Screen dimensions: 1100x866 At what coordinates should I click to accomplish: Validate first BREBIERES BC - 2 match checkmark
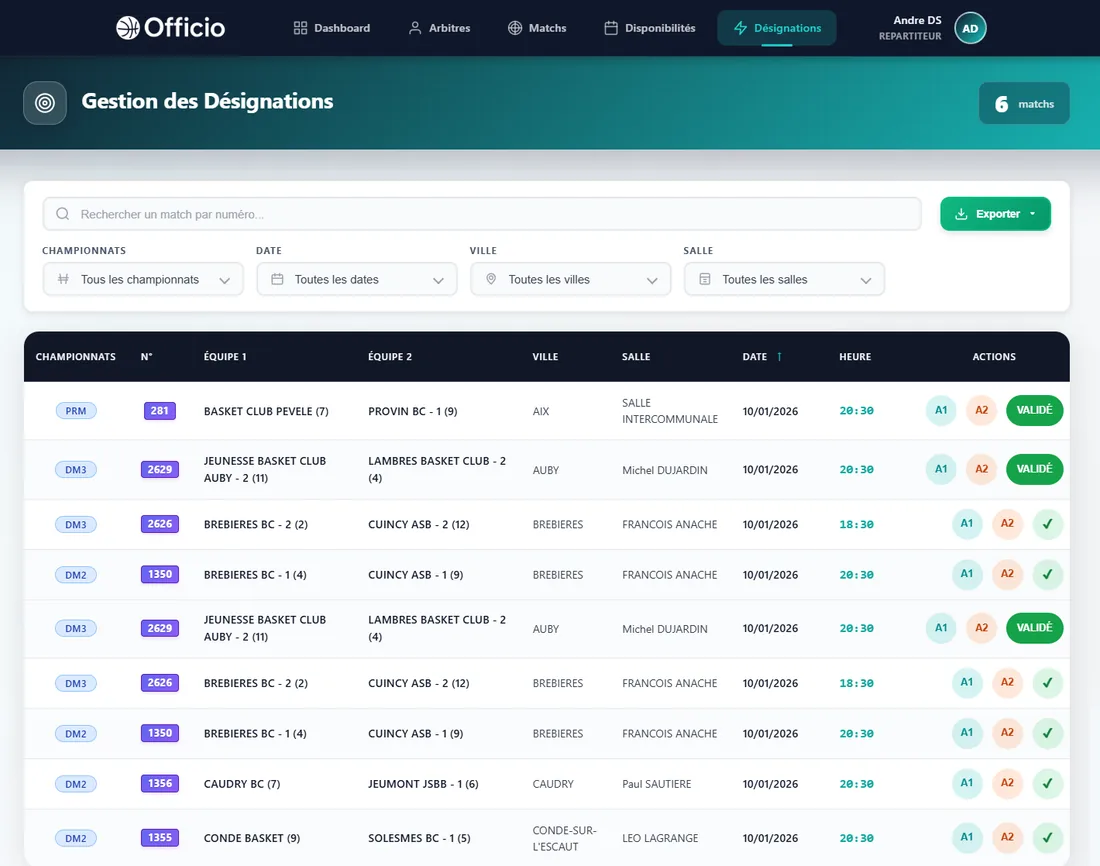click(x=1047, y=524)
